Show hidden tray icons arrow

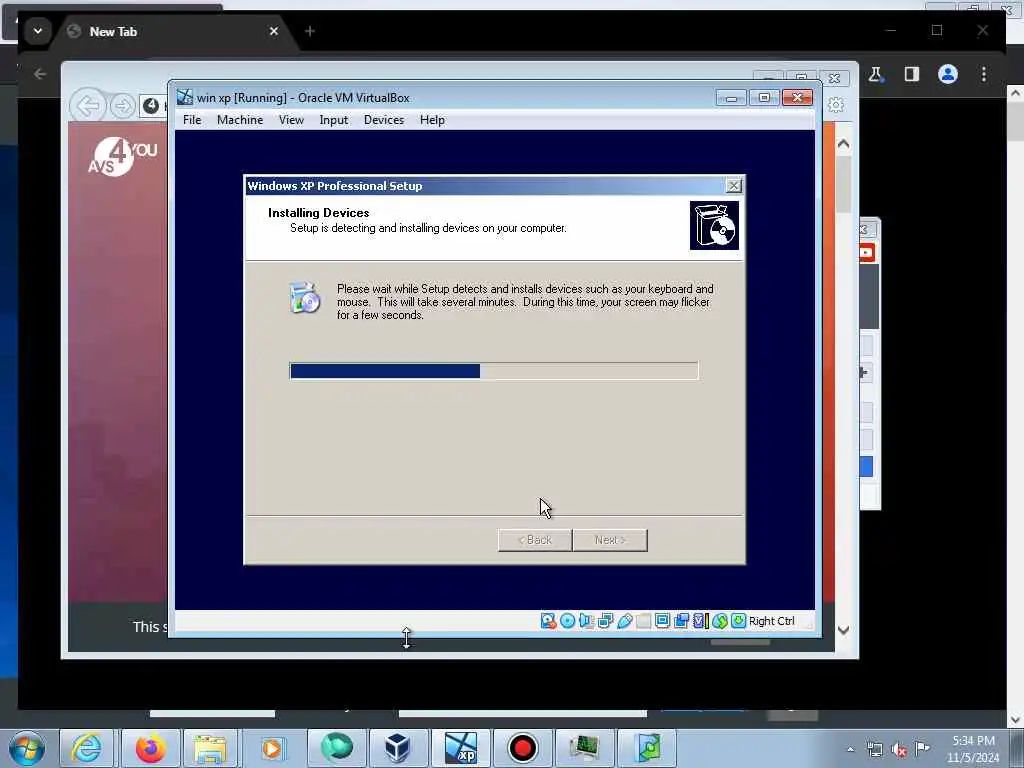click(850, 749)
